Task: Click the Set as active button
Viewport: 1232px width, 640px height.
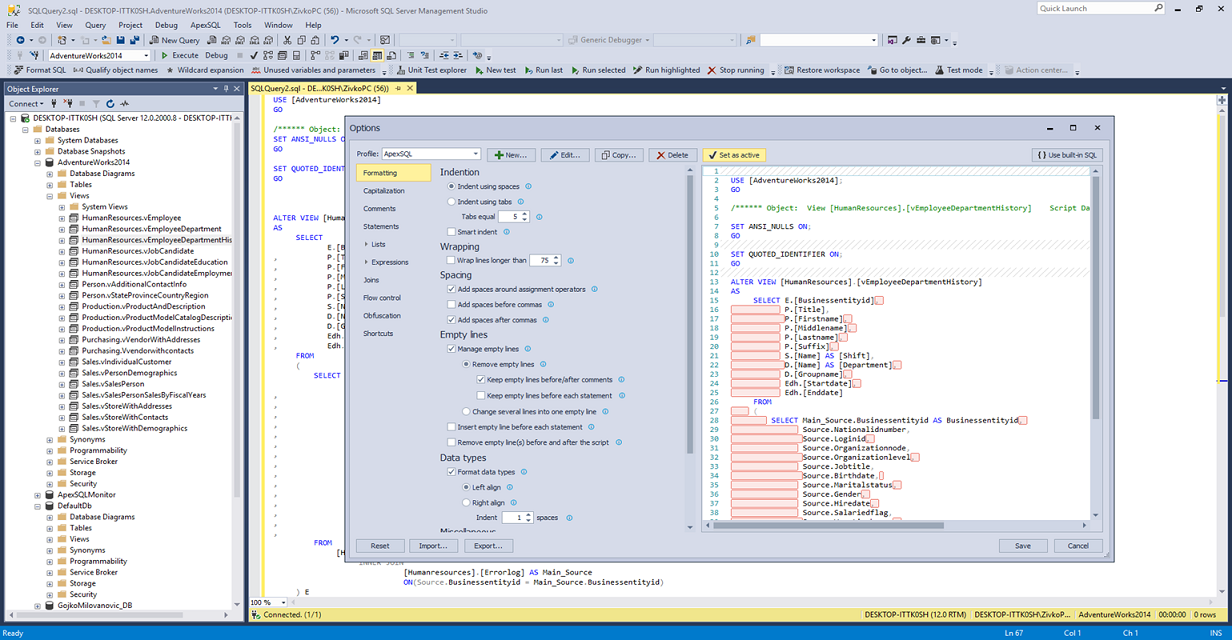Action: (x=733, y=155)
